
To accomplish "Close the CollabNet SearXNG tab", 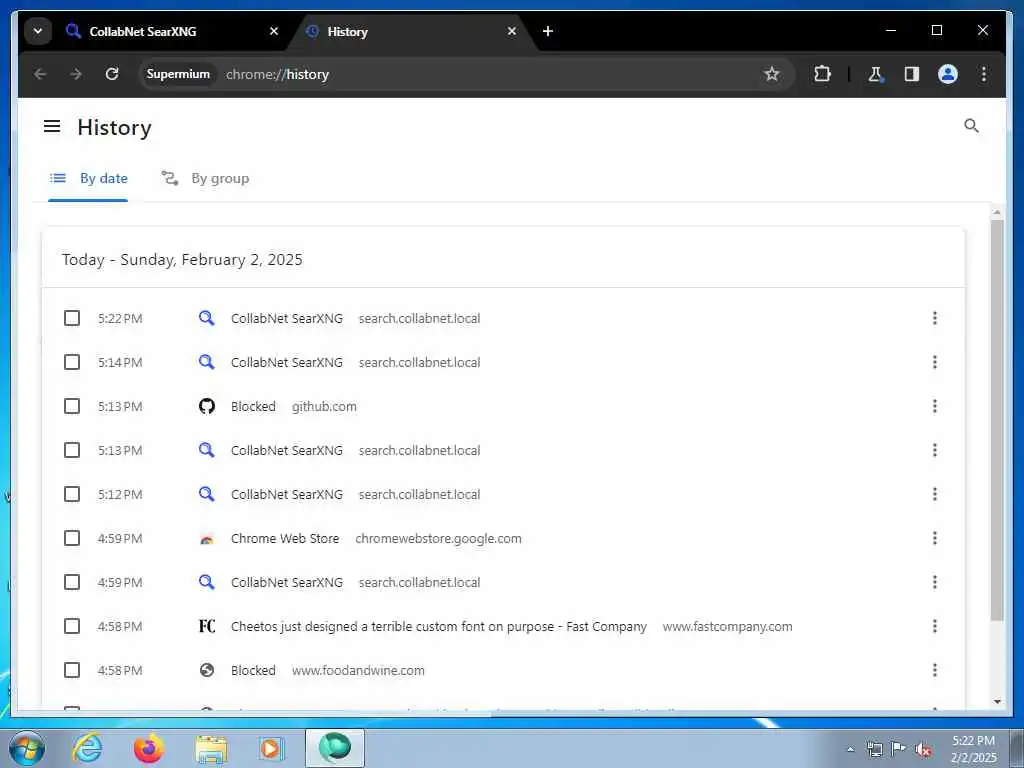I will pos(274,31).
